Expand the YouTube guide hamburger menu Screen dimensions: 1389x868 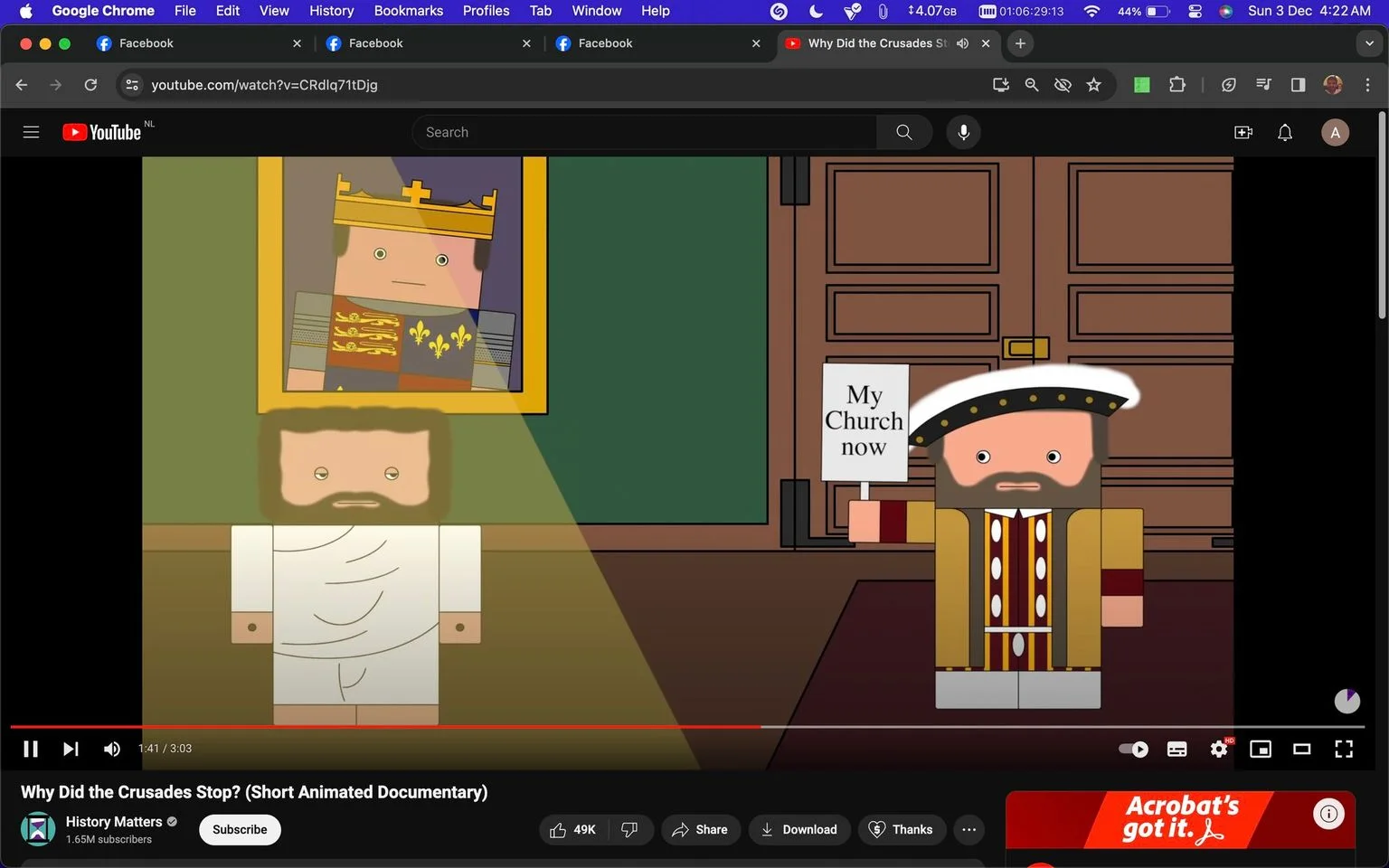(x=31, y=132)
